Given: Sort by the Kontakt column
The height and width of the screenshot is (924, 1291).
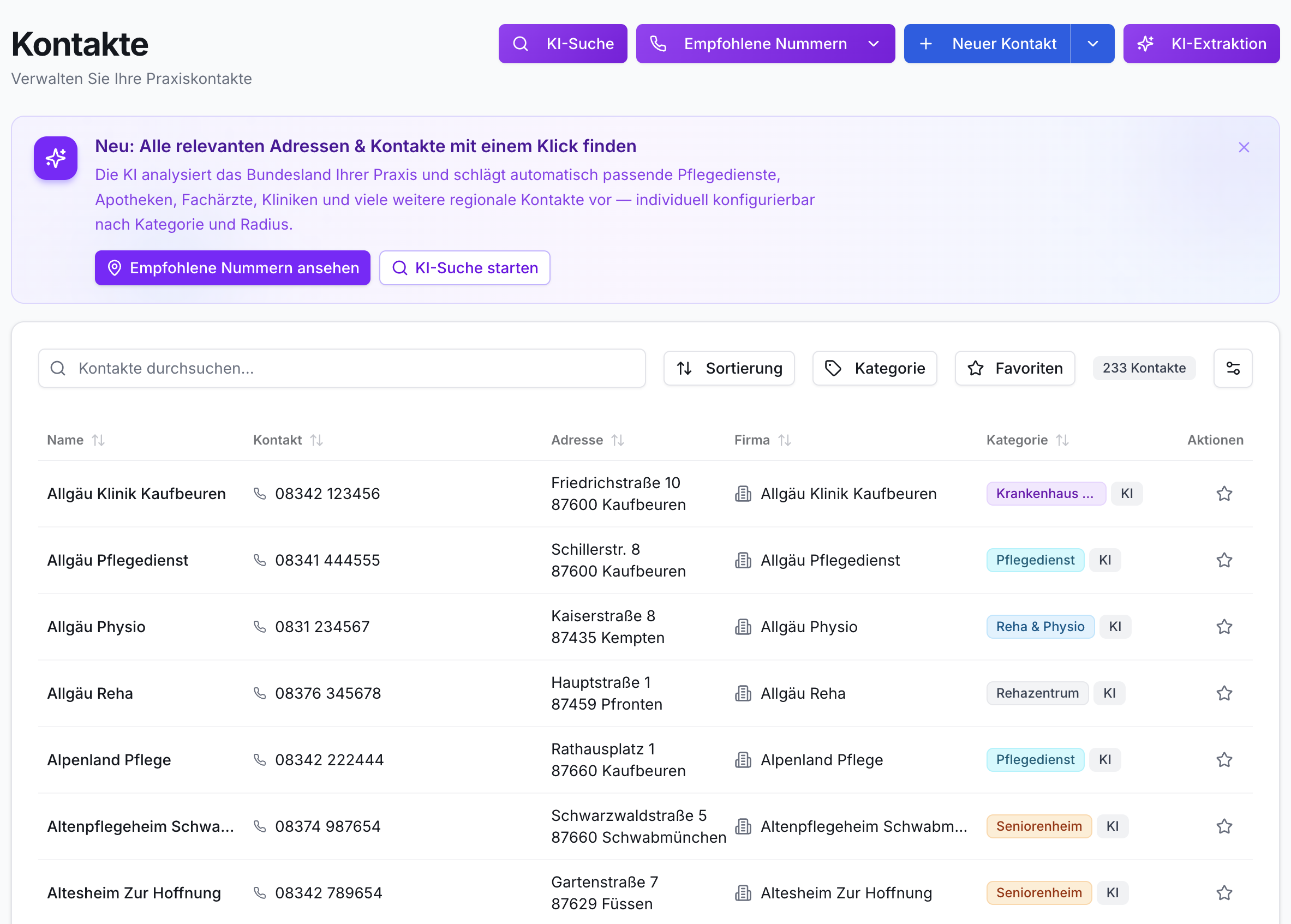Looking at the screenshot, I should 288,440.
